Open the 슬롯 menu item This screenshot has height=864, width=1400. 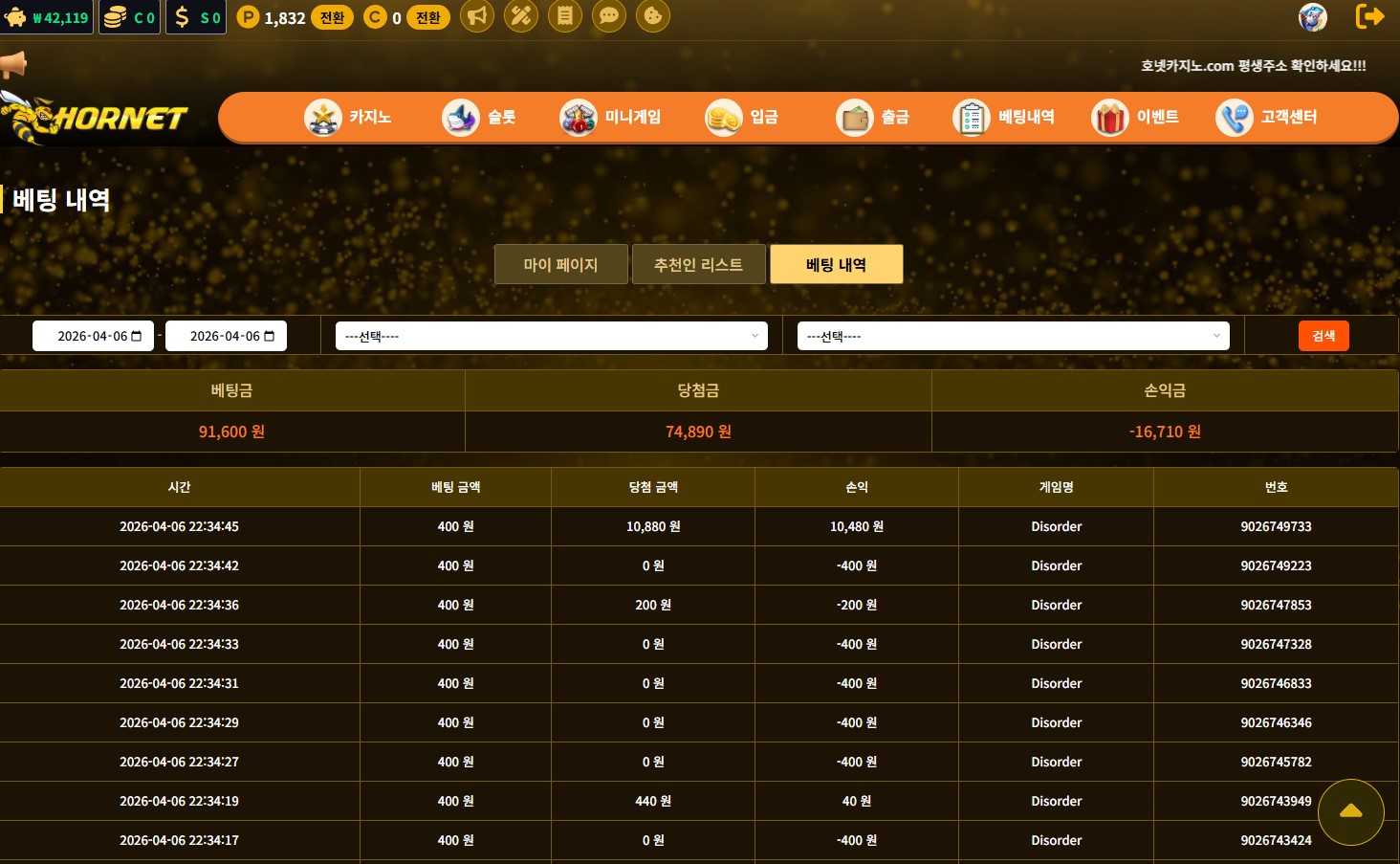pyautogui.click(x=479, y=118)
